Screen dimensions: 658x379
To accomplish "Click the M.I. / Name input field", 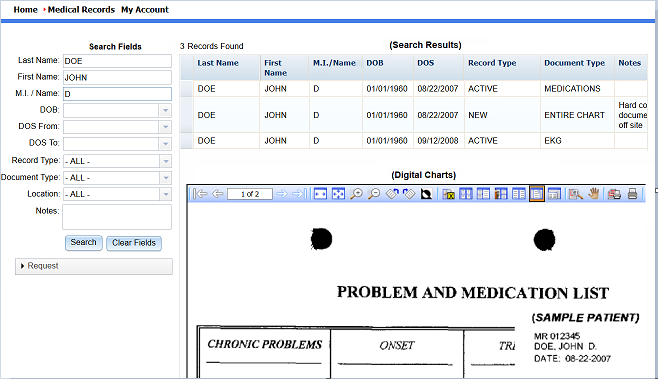I will point(117,94).
